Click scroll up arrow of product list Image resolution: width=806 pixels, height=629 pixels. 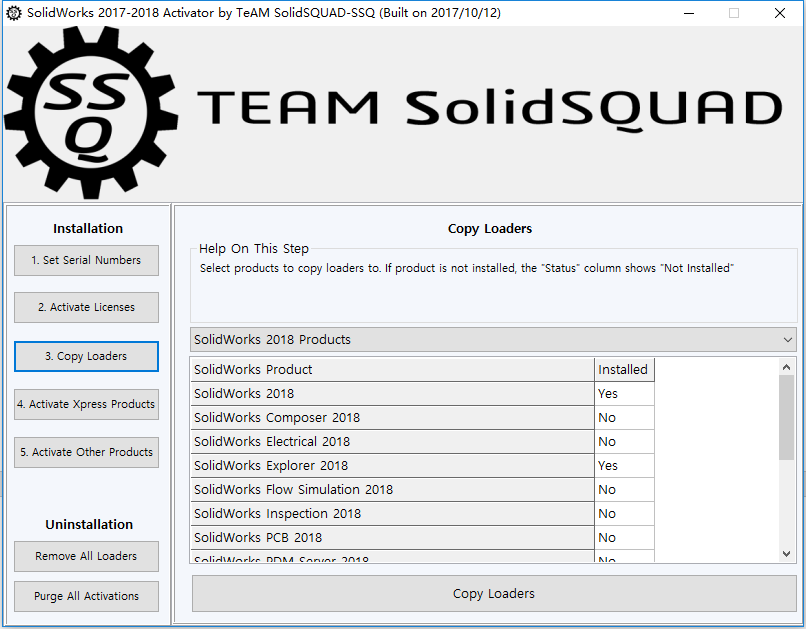(x=786, y=367)
